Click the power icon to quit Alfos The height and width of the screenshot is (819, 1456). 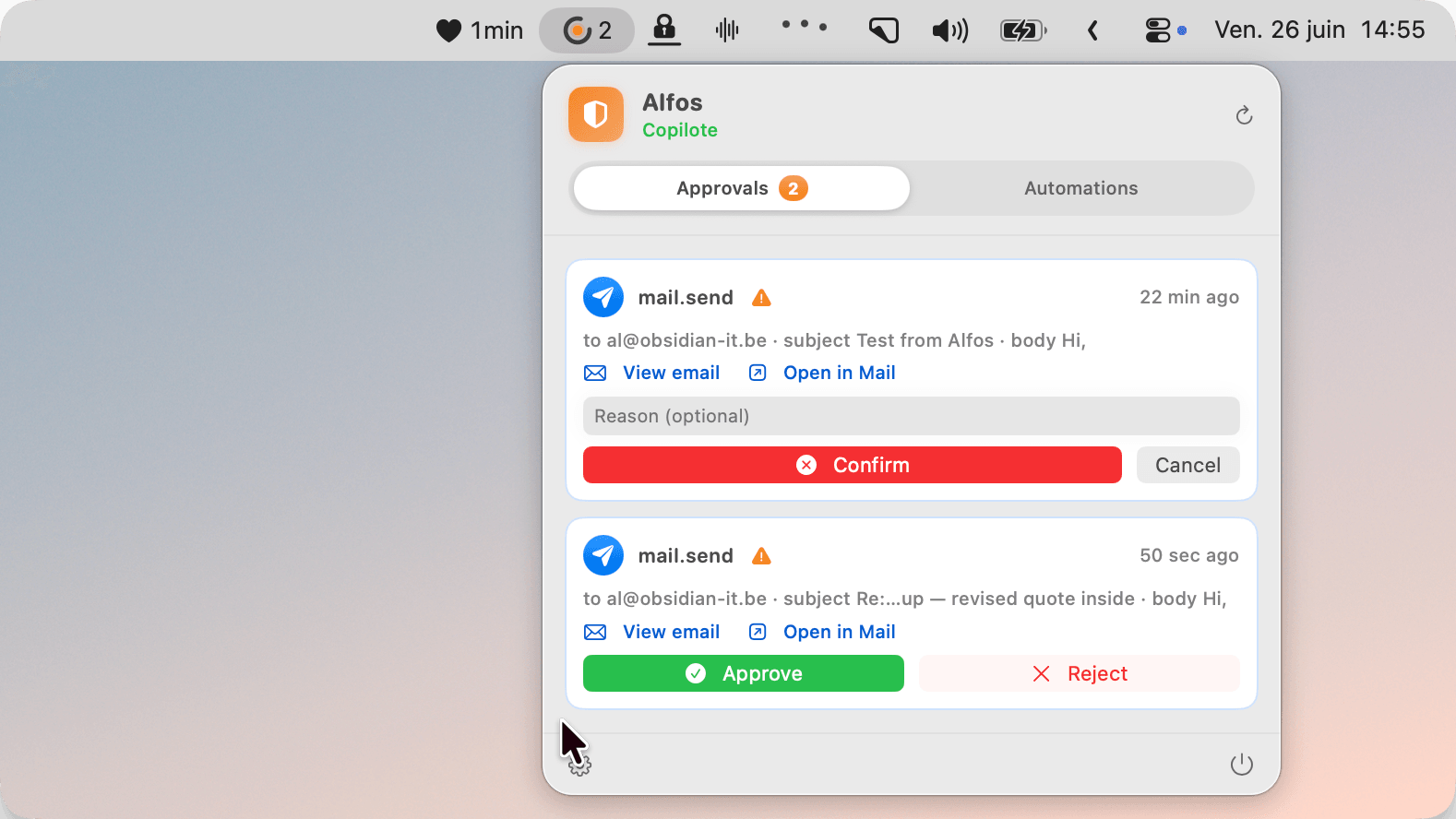click(x=1242, y=765)
